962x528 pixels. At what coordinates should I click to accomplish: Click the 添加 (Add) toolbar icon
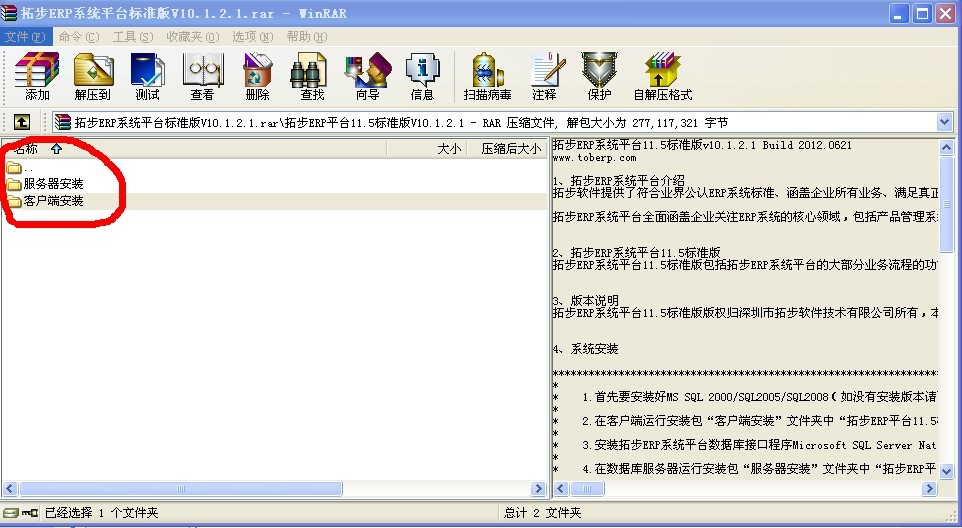[x=37, y=76]
